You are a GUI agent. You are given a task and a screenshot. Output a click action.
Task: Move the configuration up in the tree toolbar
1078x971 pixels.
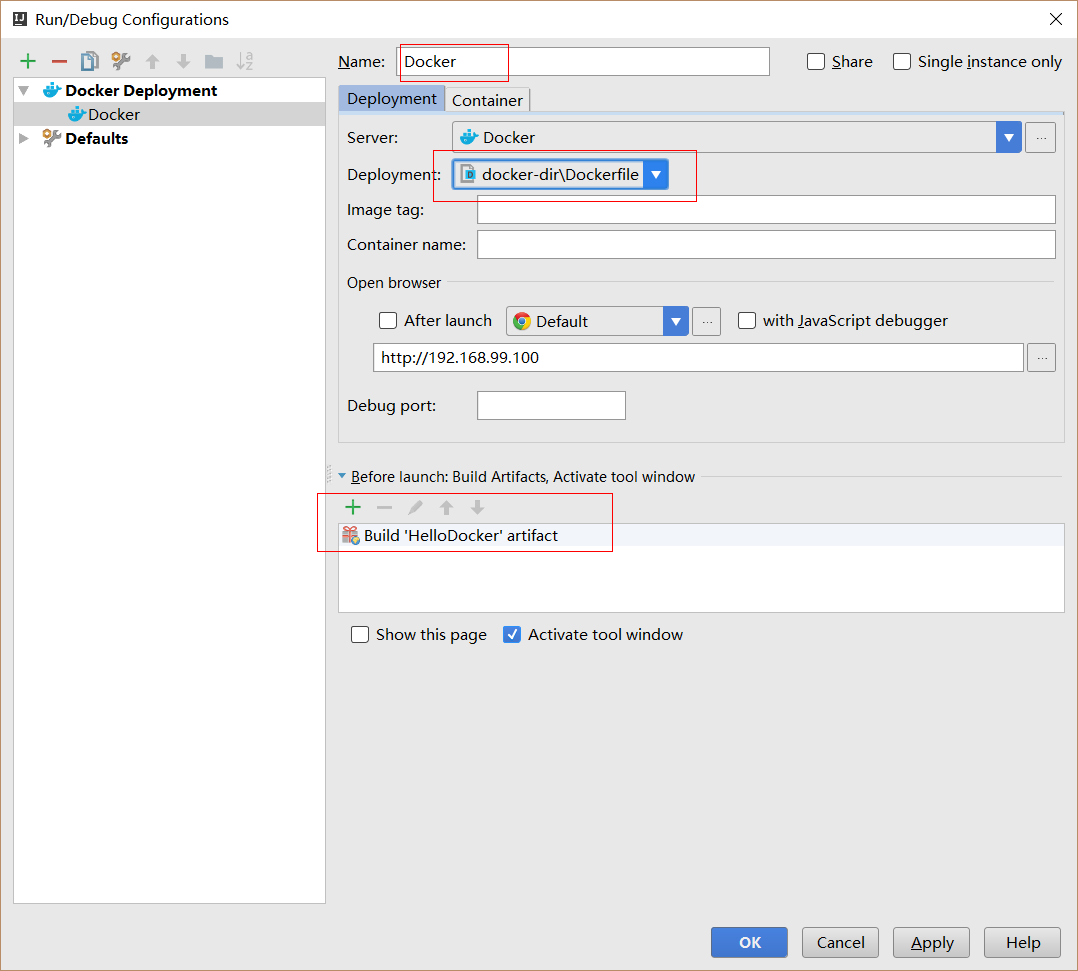pyautogui.click(x=153, y=62)
